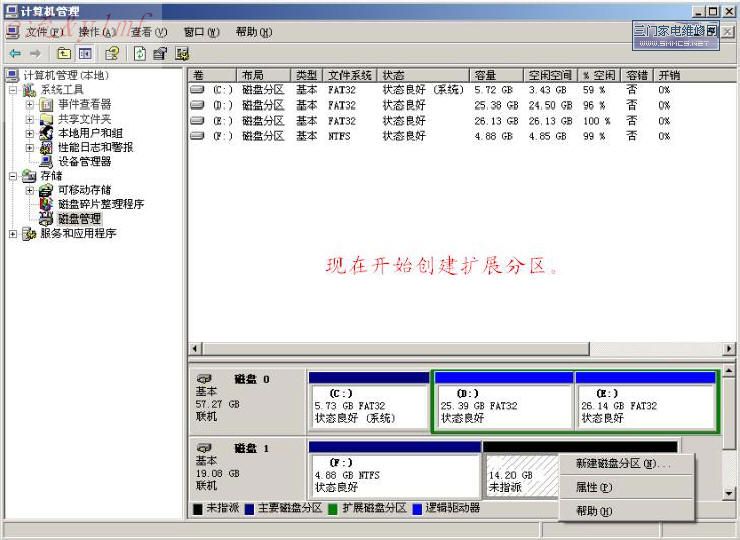Open the 操作(A) menu
This screenshot has height=540, width=740.
[x=96, y=32]
